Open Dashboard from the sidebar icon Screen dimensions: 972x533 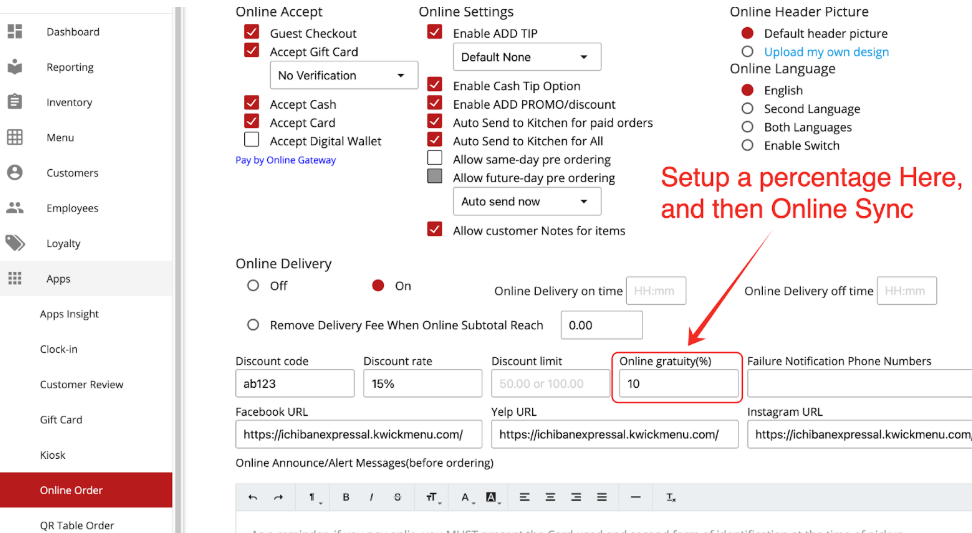pos(15,32)
